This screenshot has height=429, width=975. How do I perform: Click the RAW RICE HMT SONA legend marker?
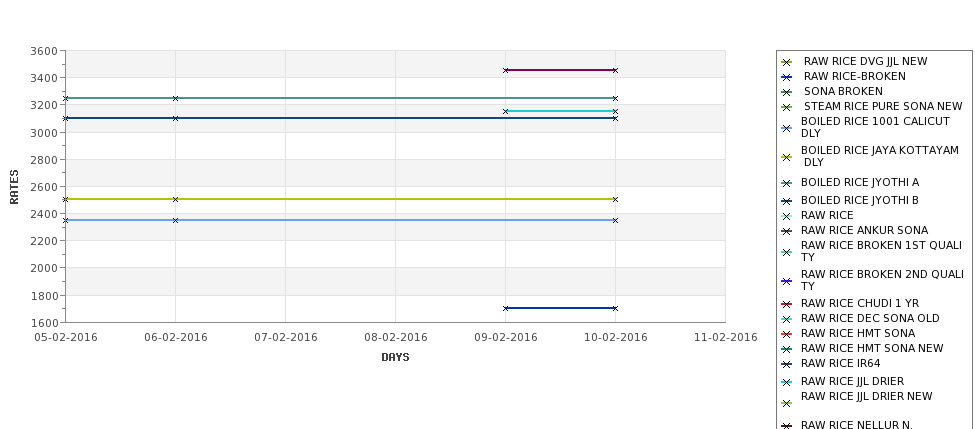click(787, 334)
